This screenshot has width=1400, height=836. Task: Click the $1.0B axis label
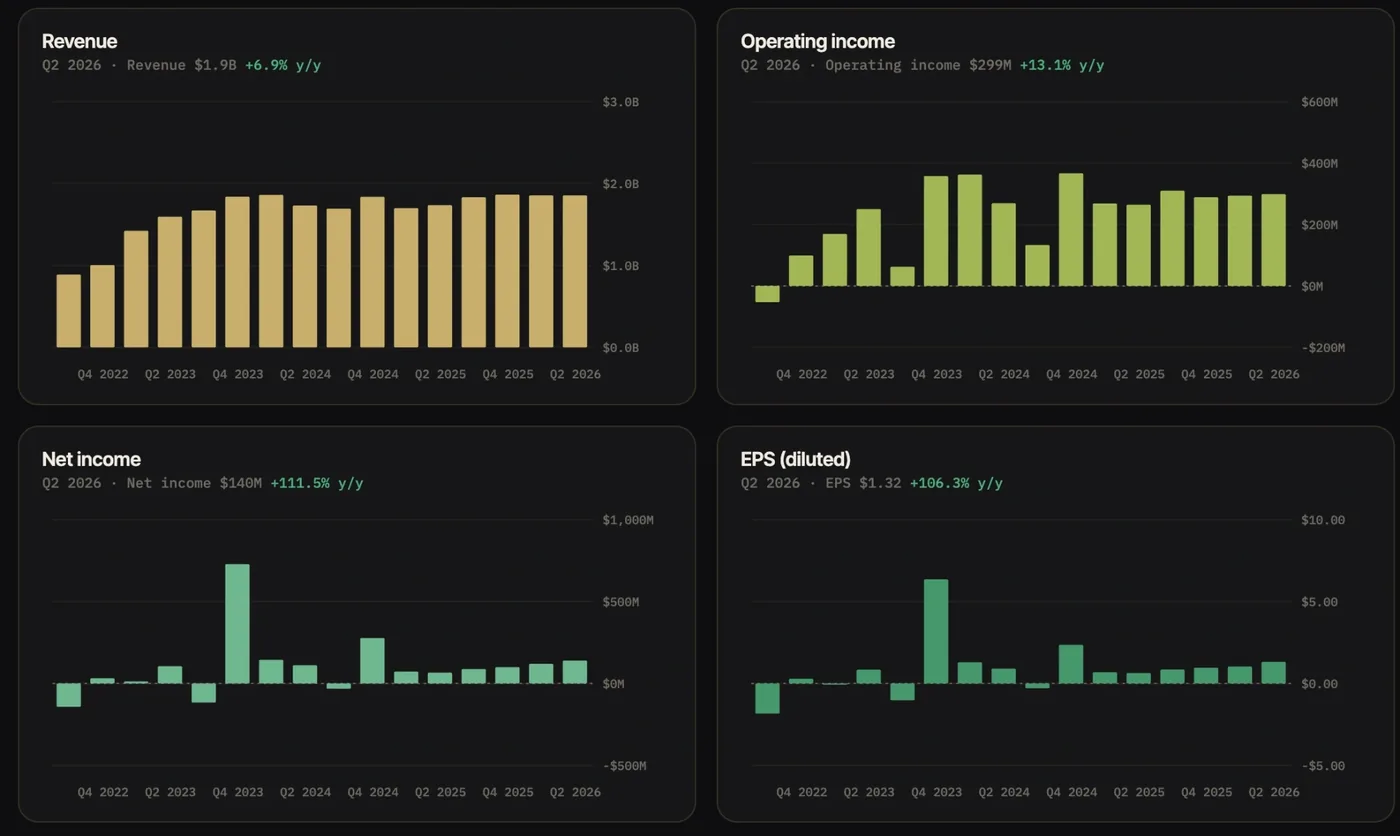coord(620,266)
